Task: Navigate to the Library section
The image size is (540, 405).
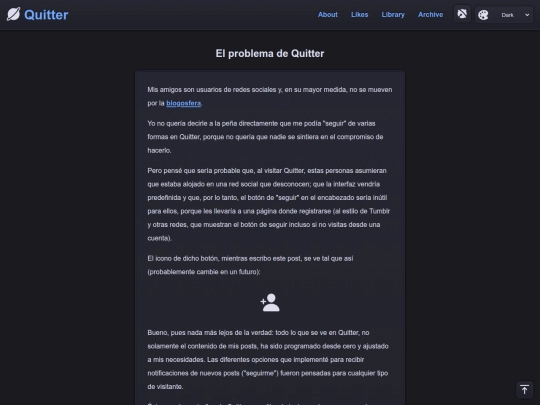Action: coord(393,14)
